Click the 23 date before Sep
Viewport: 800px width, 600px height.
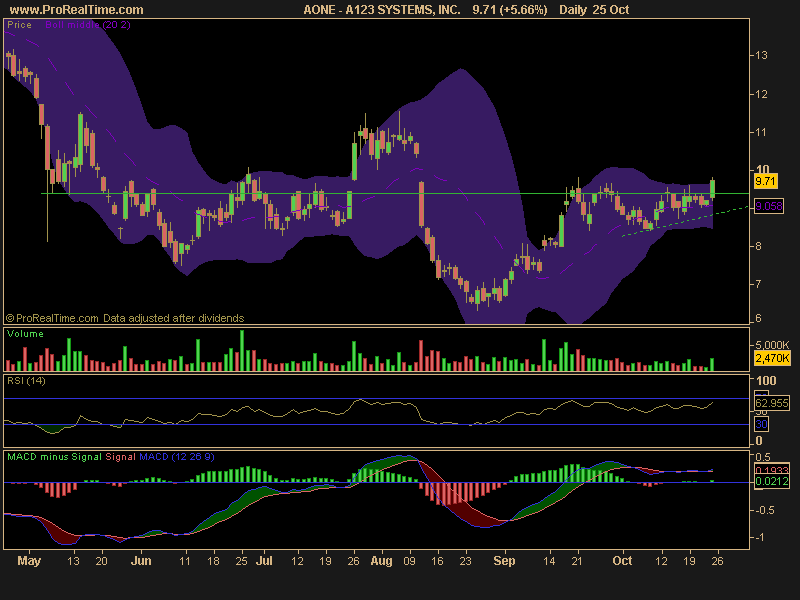[465, 561]
